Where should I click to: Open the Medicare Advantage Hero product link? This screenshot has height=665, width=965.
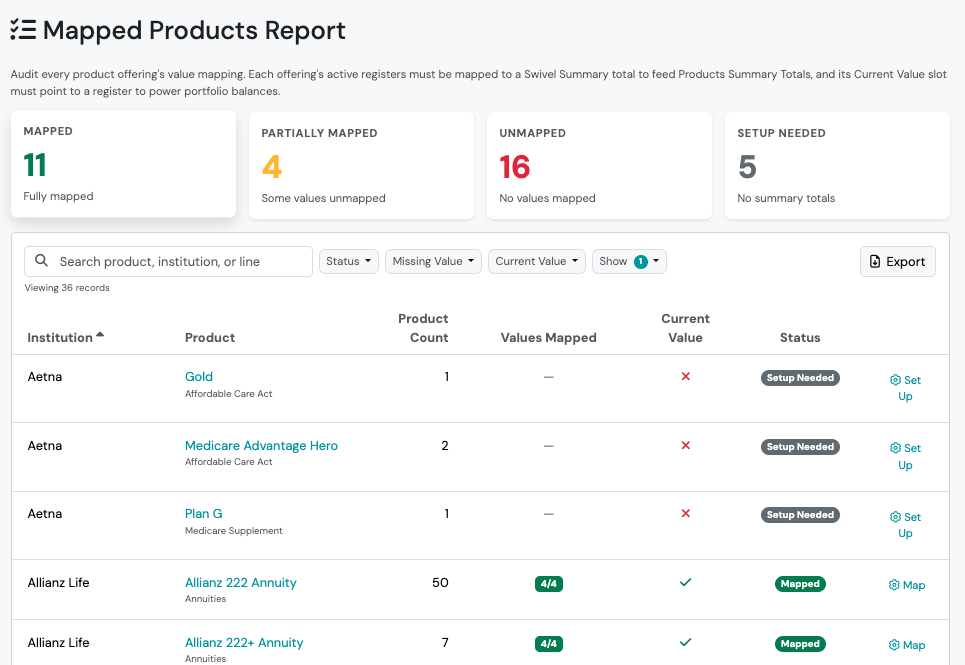[261, 445]
